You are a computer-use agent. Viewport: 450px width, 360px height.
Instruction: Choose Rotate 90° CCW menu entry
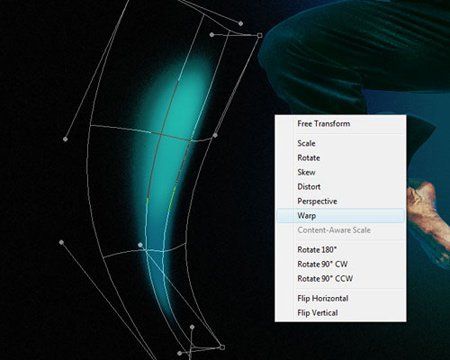(340, 279)
